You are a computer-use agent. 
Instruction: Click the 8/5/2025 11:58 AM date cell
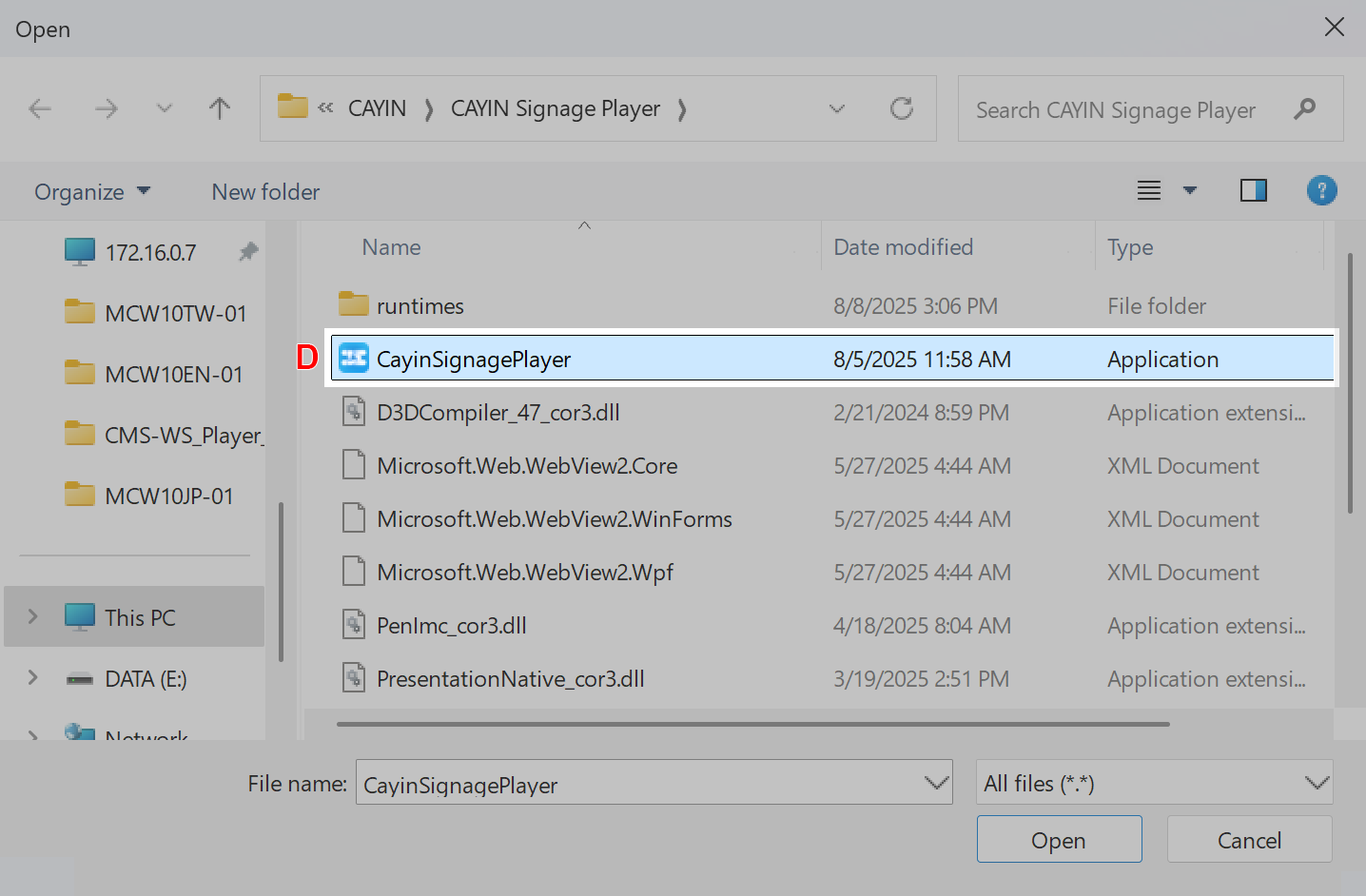click(x=922, y=360)
